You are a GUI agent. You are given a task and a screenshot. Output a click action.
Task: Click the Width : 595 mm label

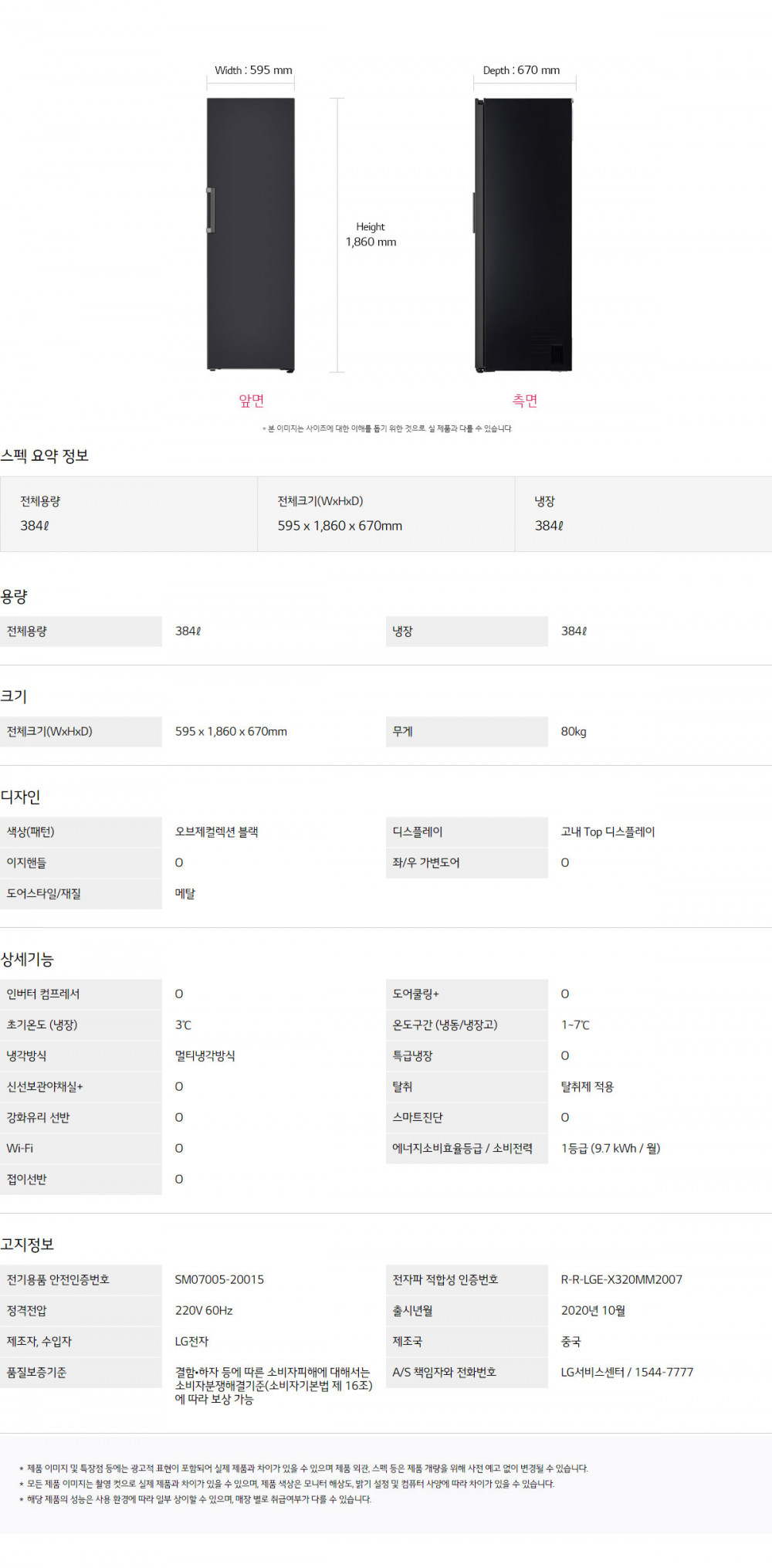pos(253,70)
